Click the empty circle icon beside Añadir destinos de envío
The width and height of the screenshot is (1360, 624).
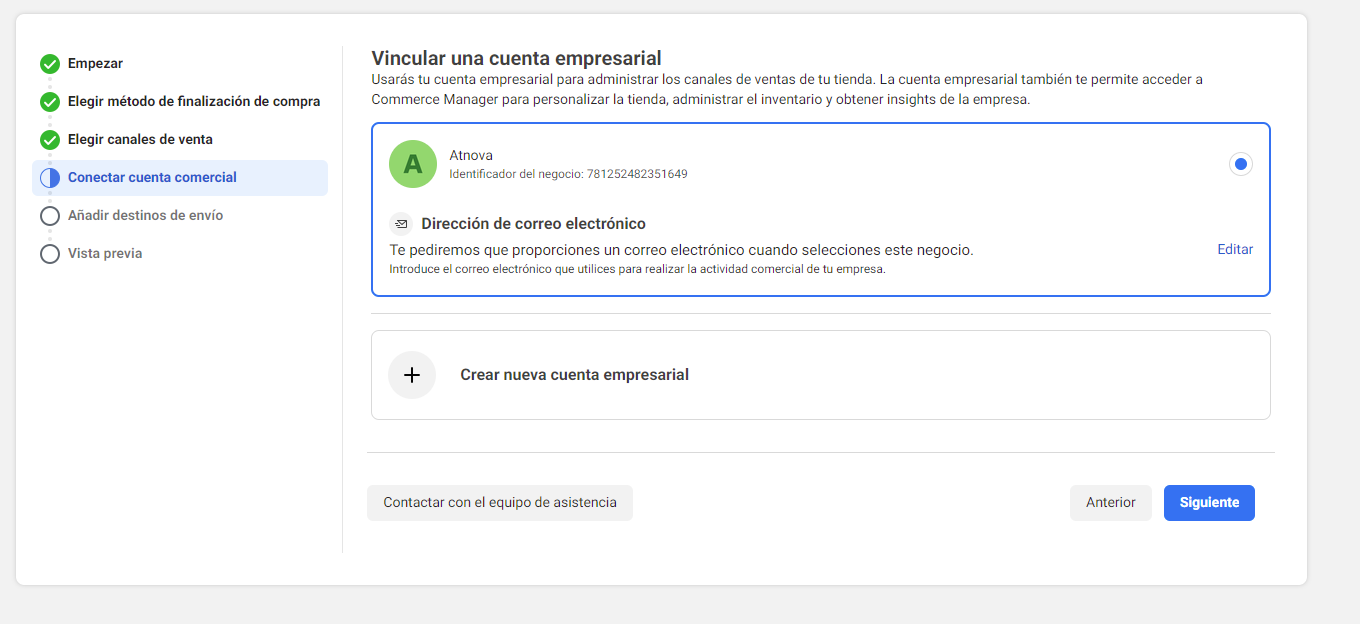pyautogui.click(x=50, y=216)
